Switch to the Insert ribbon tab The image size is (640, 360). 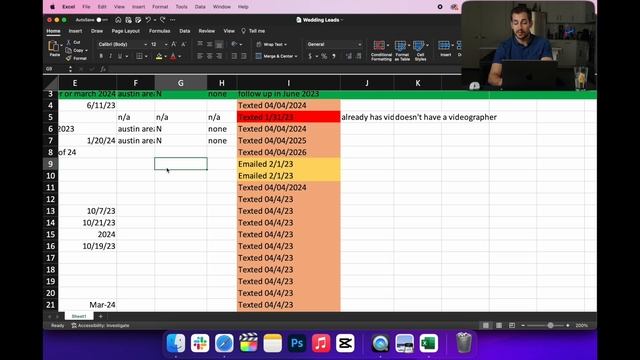click(x=75, y=31)
